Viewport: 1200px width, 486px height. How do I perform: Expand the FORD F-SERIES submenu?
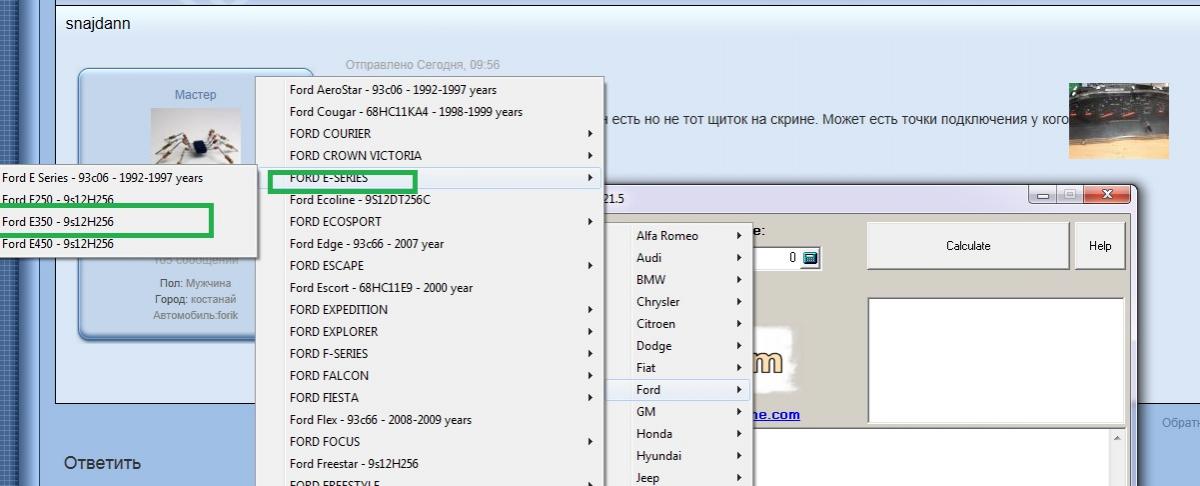point(430,354)
